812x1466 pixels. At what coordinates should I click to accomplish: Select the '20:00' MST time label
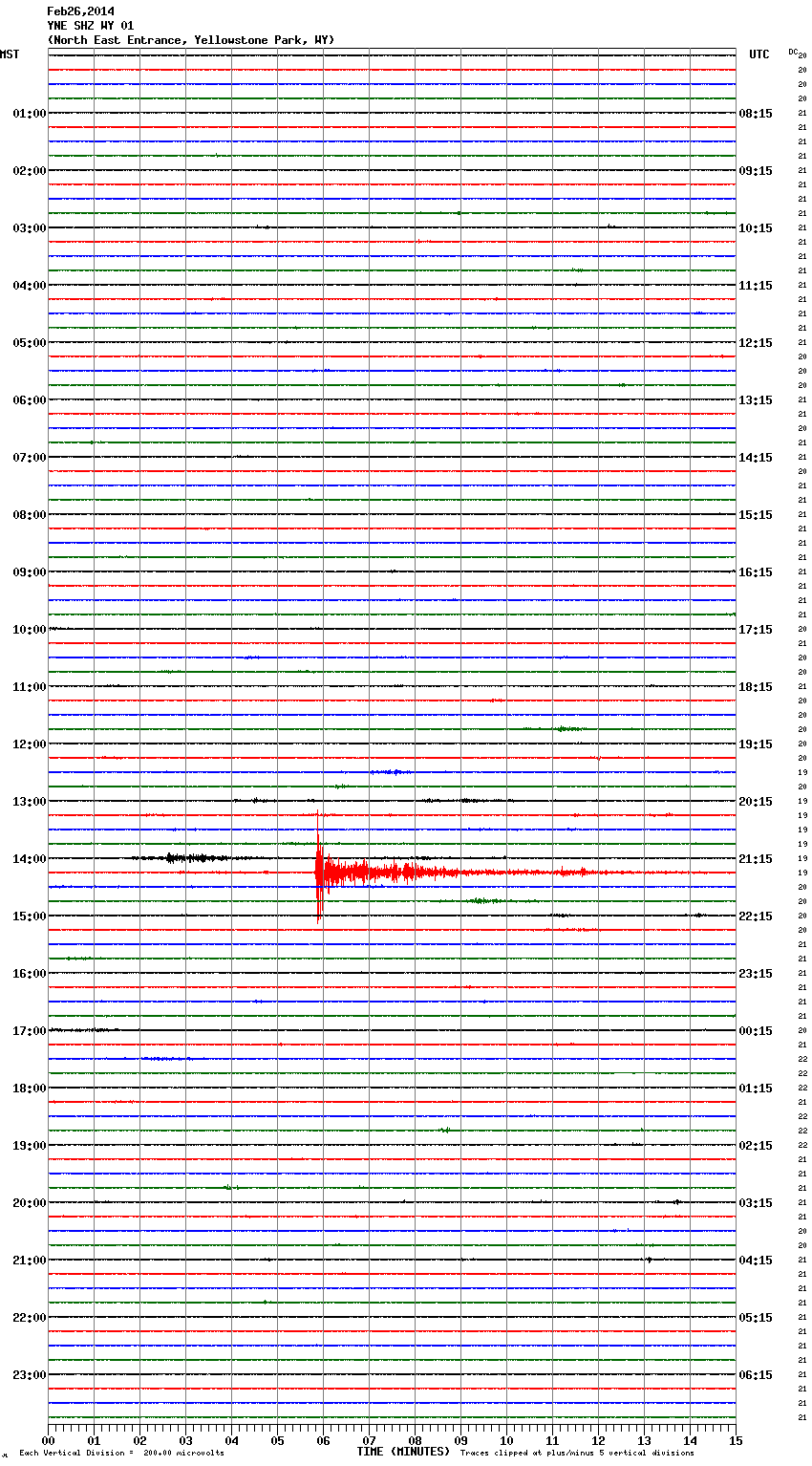[x=29, y=1203]
